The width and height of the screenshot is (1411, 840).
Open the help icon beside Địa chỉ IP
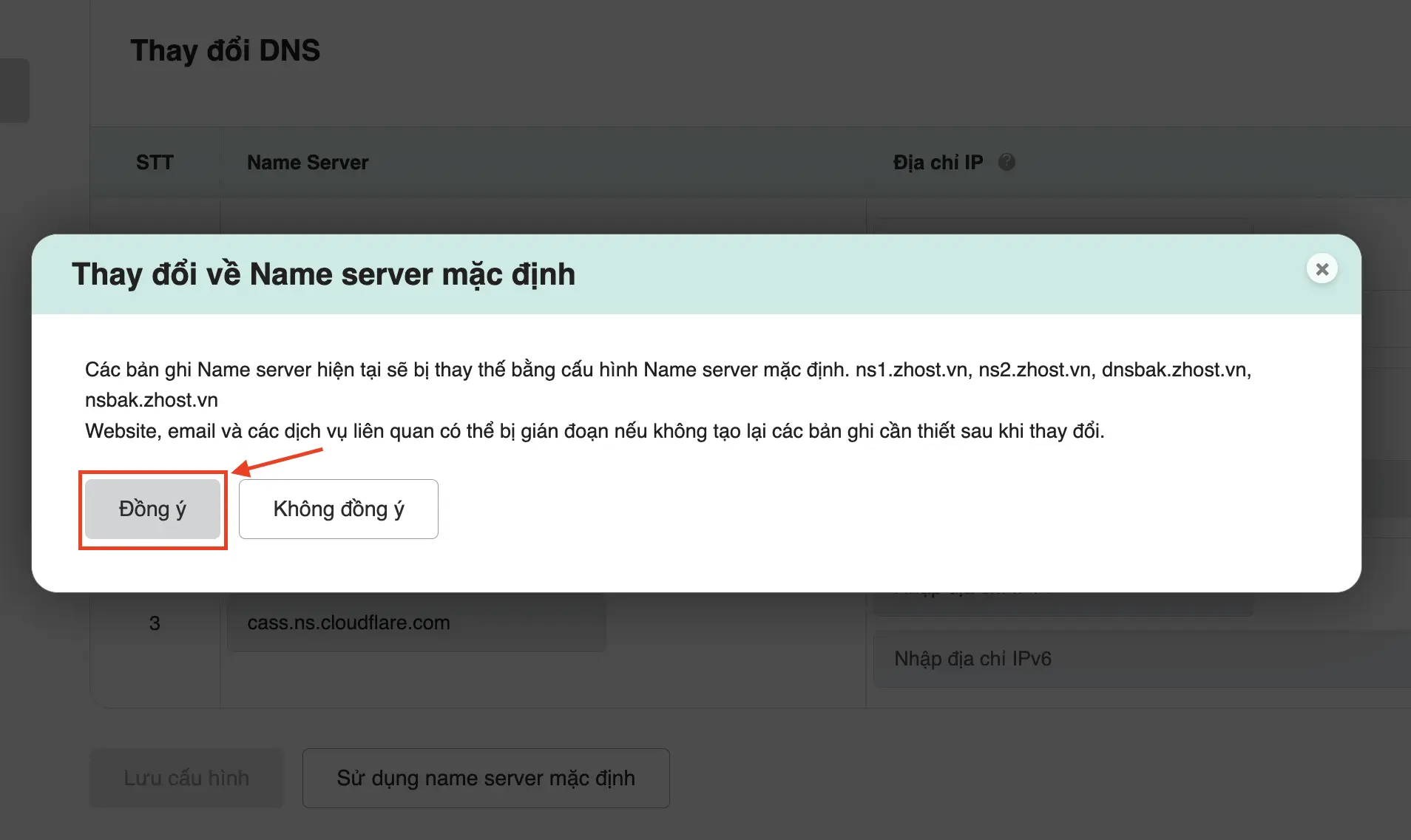tap(1006, 162)
